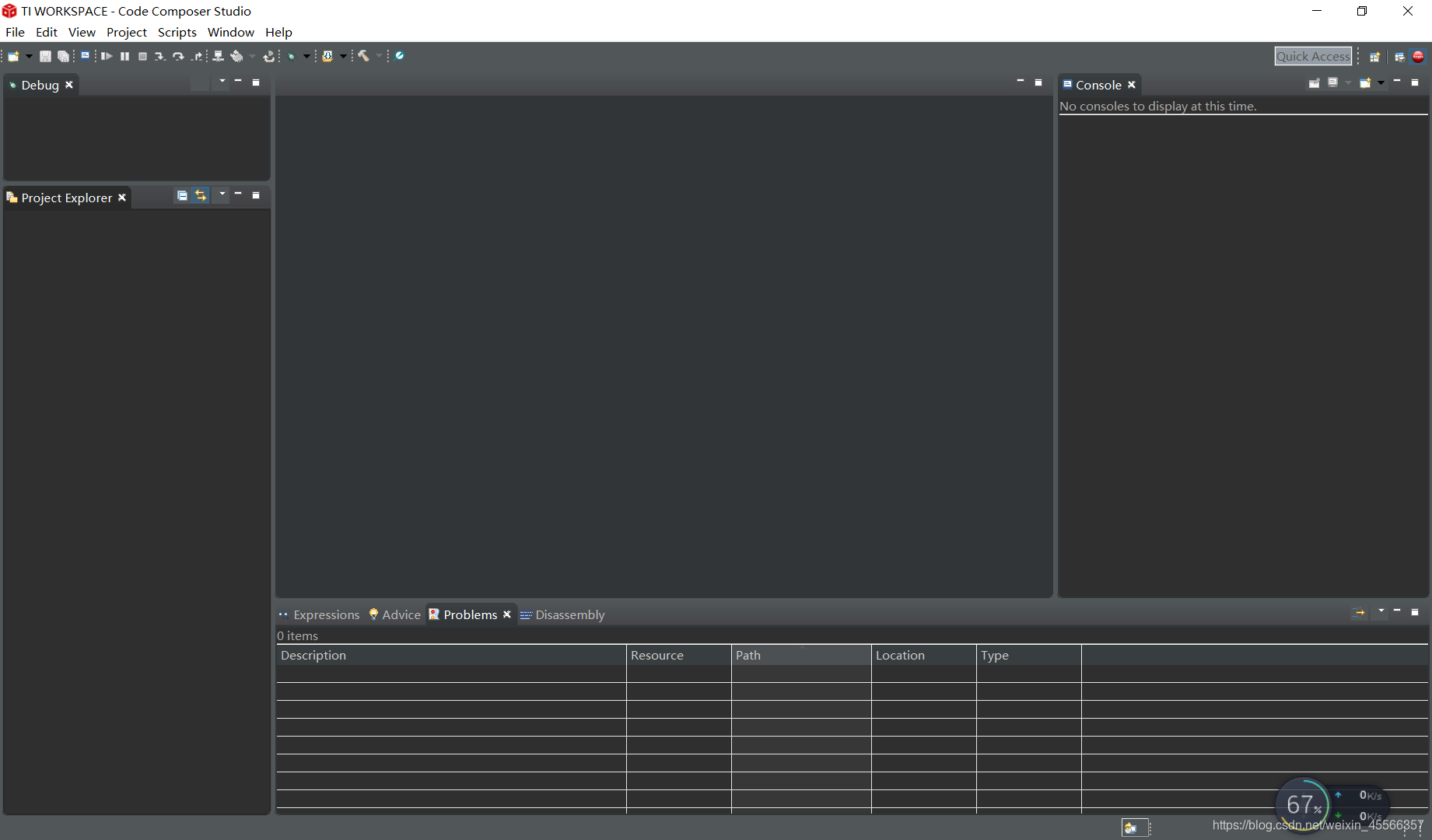
Task: Click the Terminate (stop) debug icon
Action: pyautogui.click(x=142, y=56)
